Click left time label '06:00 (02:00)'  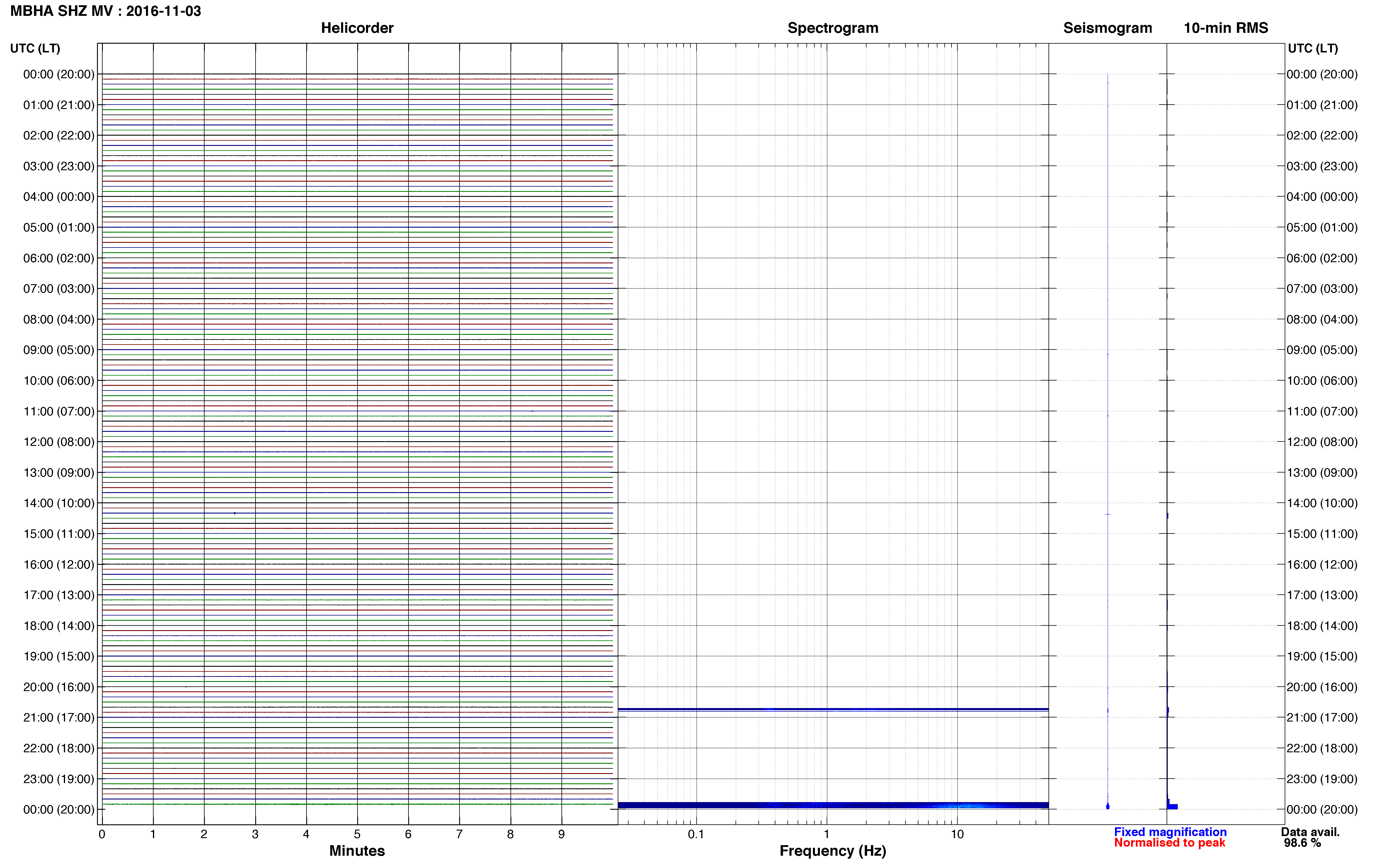click(x=59, y=258)
